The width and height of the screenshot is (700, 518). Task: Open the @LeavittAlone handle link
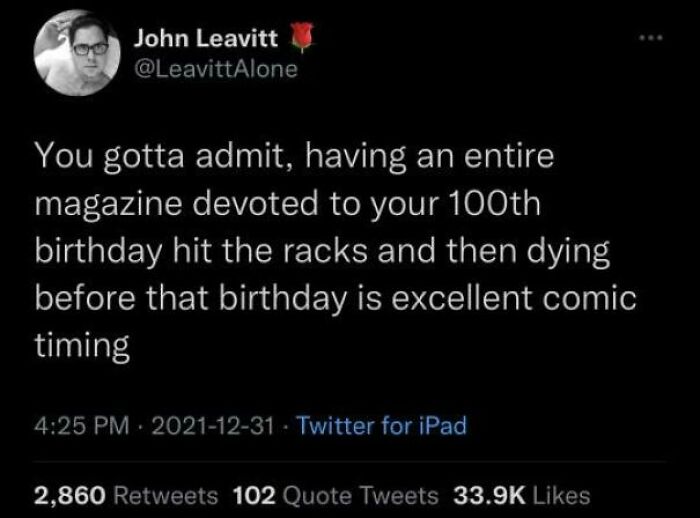coord(216,71)
